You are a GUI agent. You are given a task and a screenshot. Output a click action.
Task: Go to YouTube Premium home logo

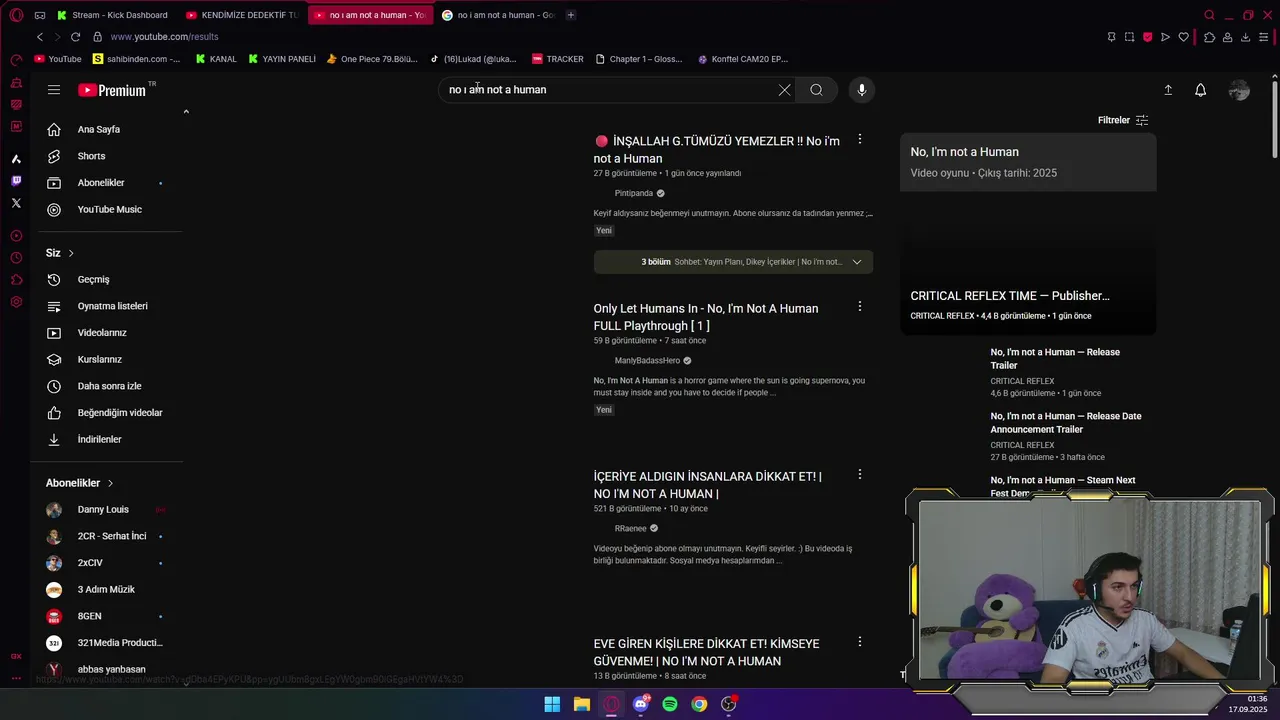click(112, 90)
